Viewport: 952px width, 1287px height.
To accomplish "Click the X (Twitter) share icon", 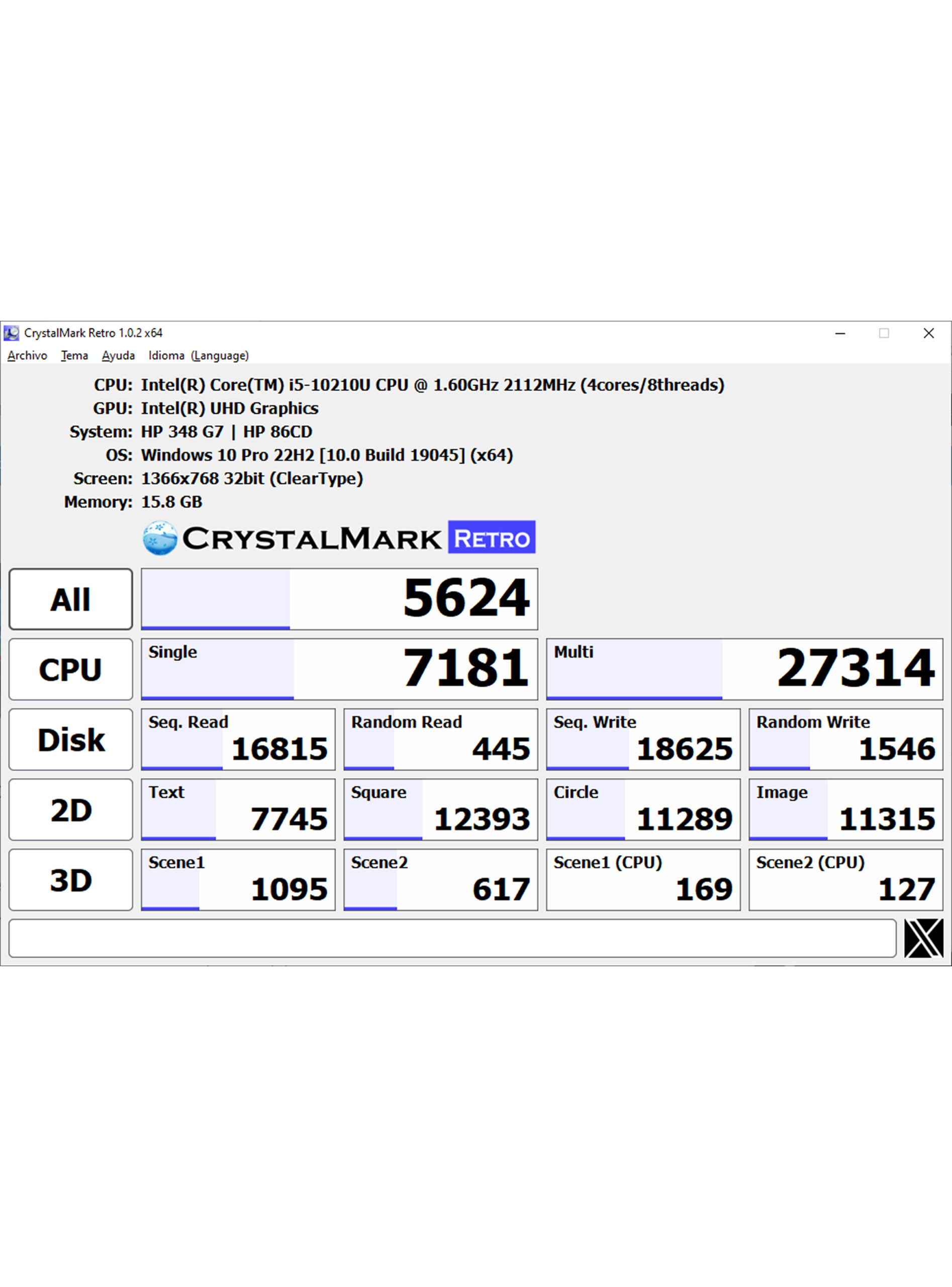I will click(924, 938).
